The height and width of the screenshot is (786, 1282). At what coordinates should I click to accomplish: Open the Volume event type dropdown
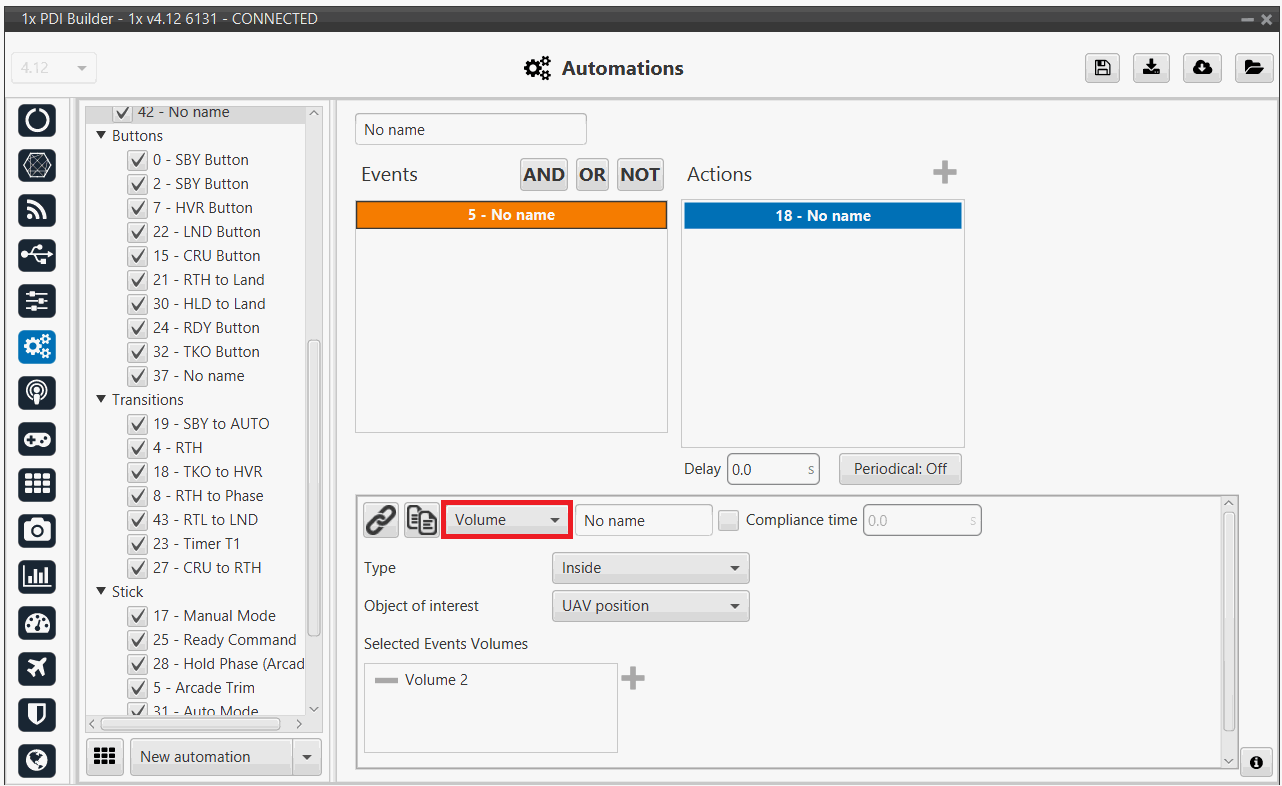[x=506, y=520]
